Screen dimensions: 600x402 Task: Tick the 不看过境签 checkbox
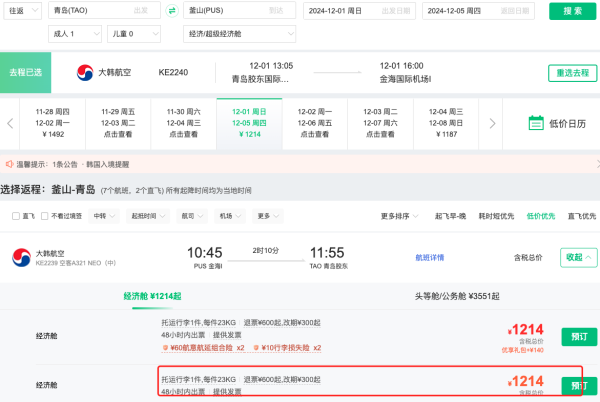click(x=44, y=216)
